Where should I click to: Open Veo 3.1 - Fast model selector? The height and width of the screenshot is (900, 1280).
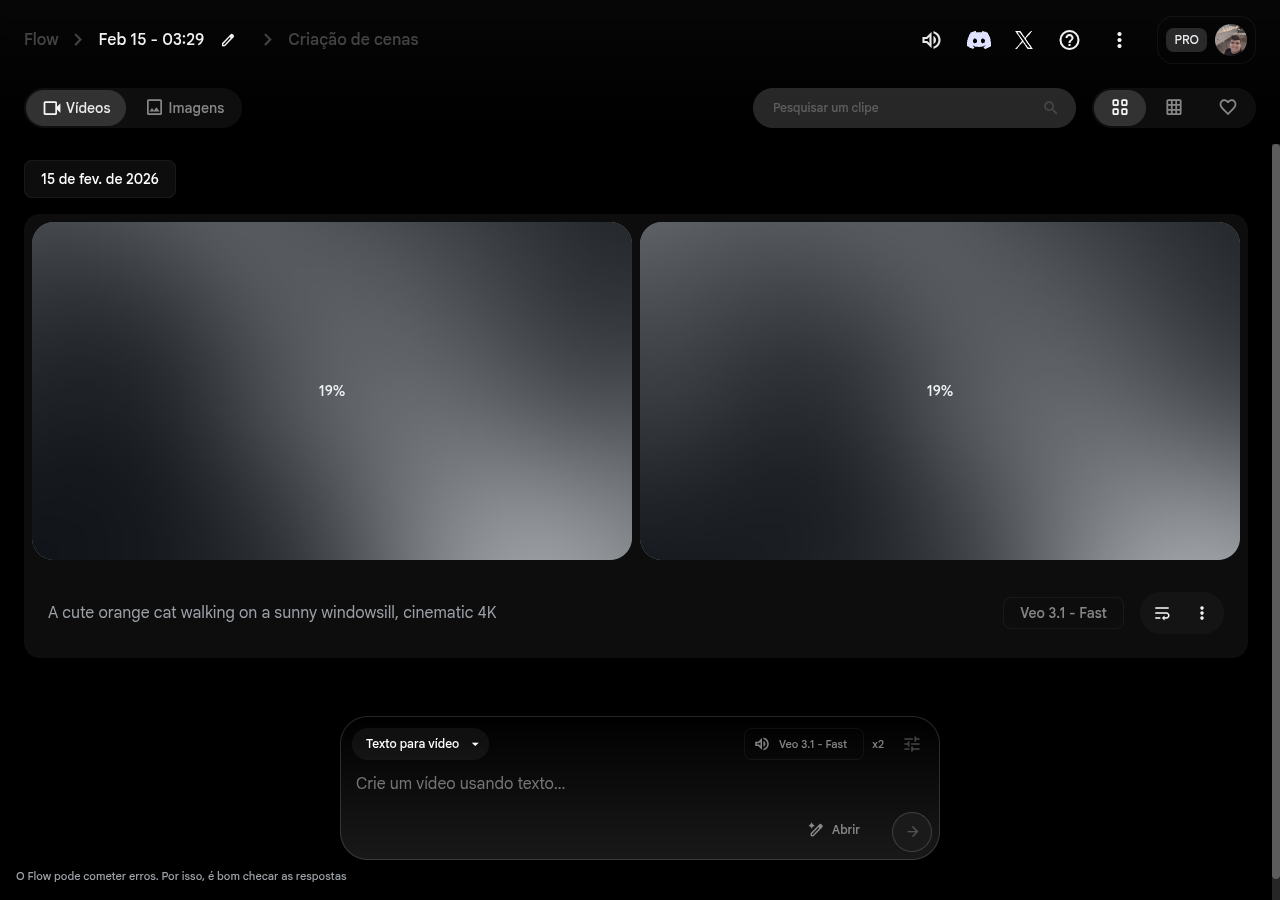(804, 744)
